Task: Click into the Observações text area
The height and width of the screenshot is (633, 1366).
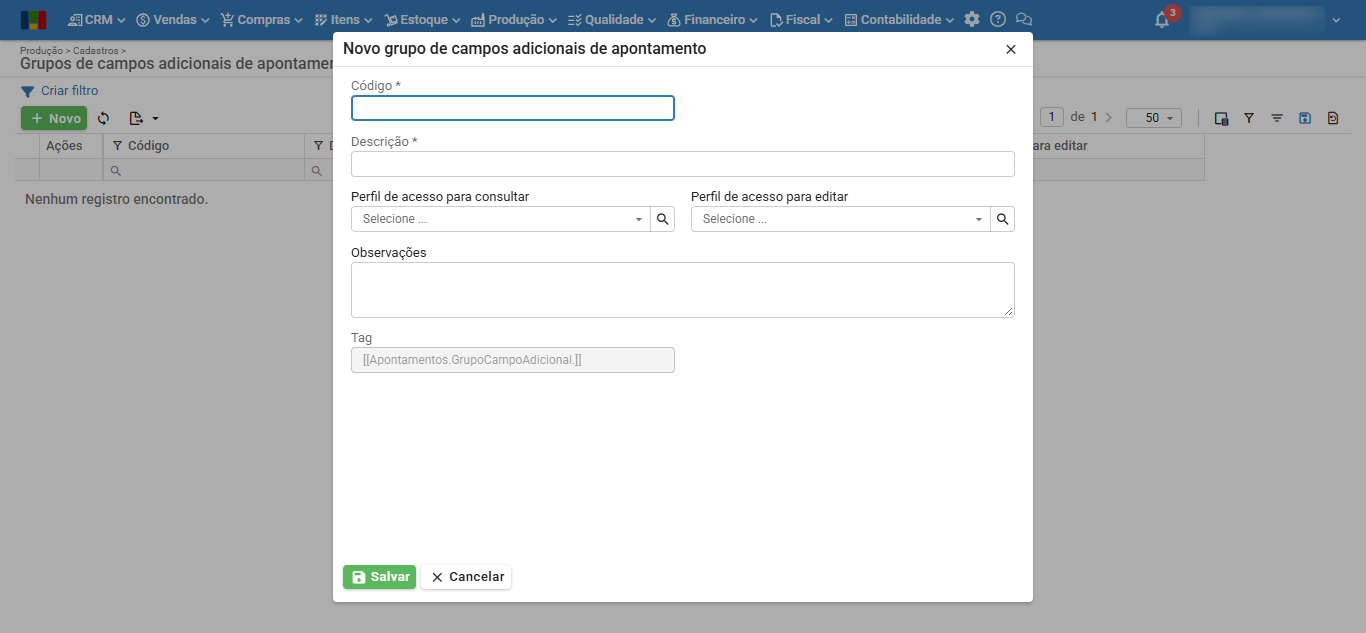Action: pyautogui.click(x=682, y=290)
